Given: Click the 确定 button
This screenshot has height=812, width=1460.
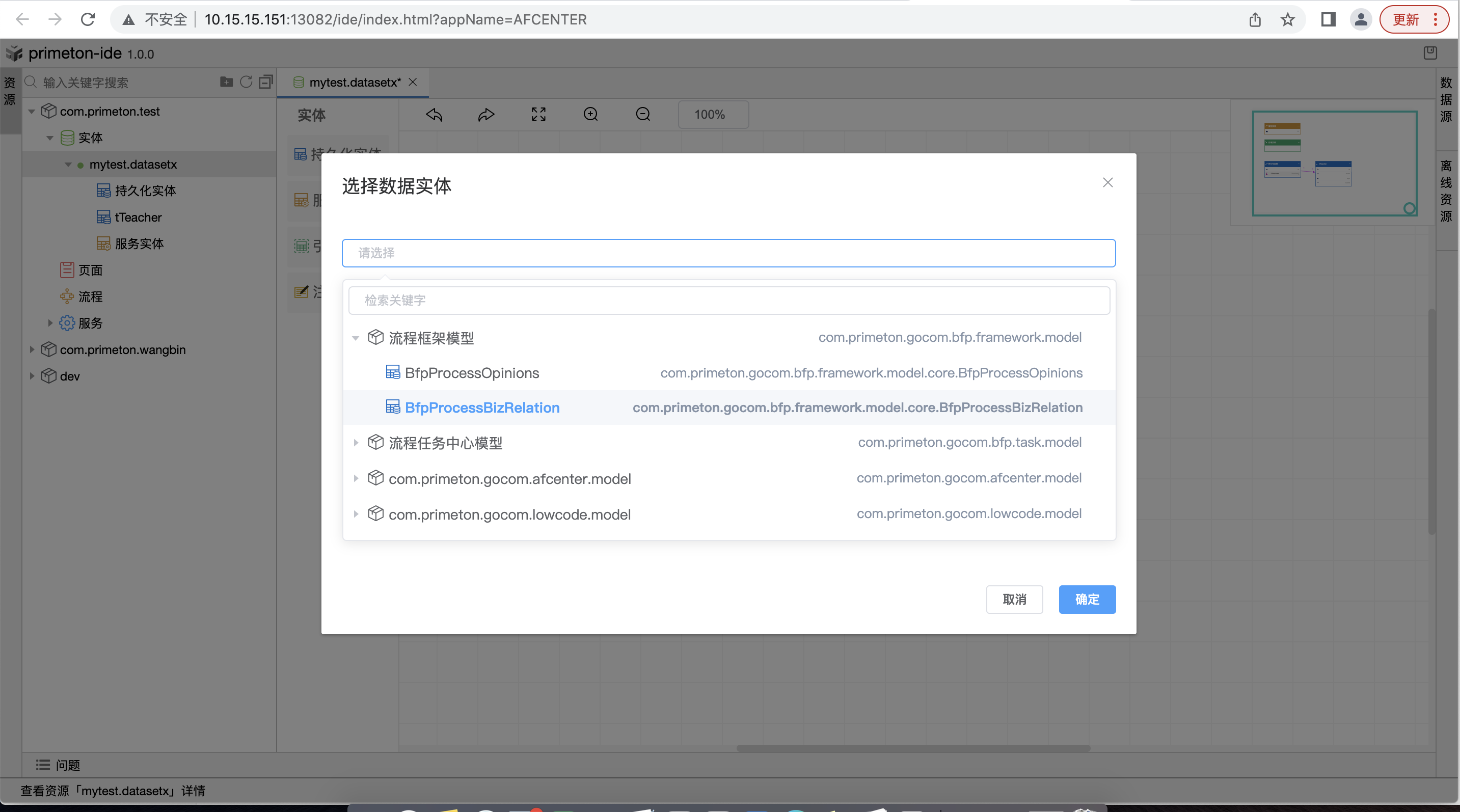Looking at the screenshot, I should 1087,599.
